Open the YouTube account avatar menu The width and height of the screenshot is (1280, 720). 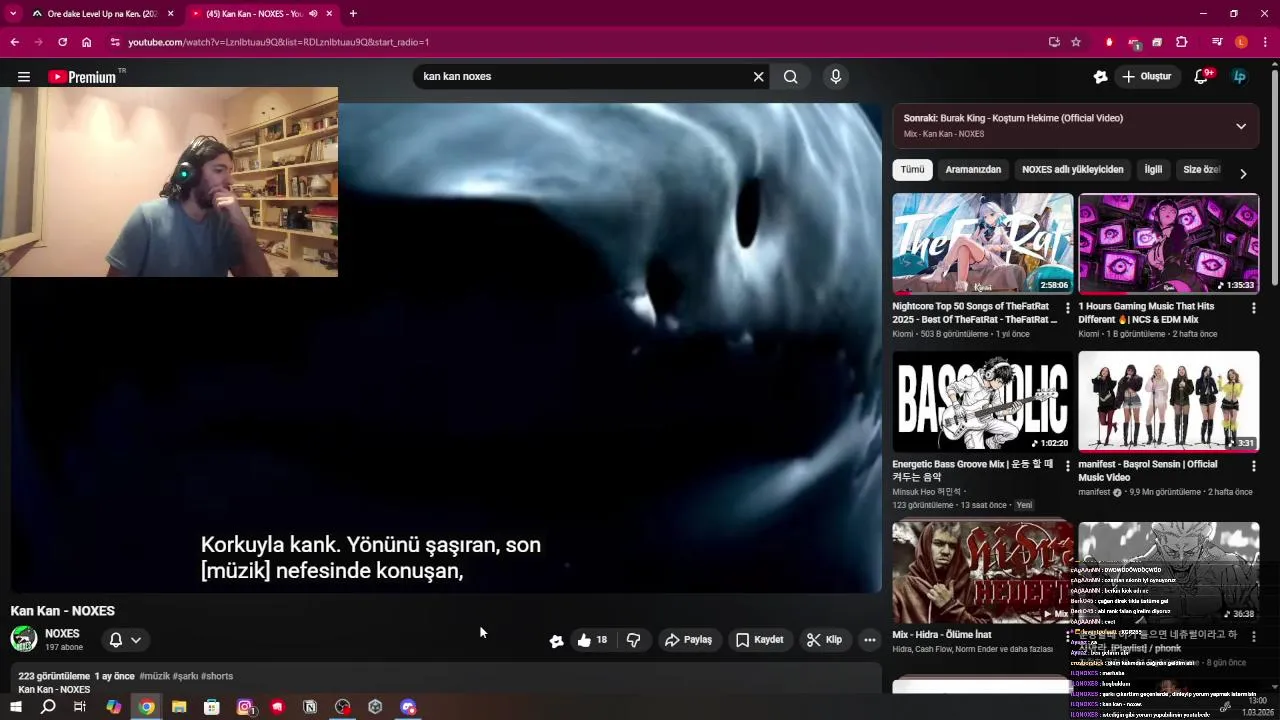(1240, 76)
